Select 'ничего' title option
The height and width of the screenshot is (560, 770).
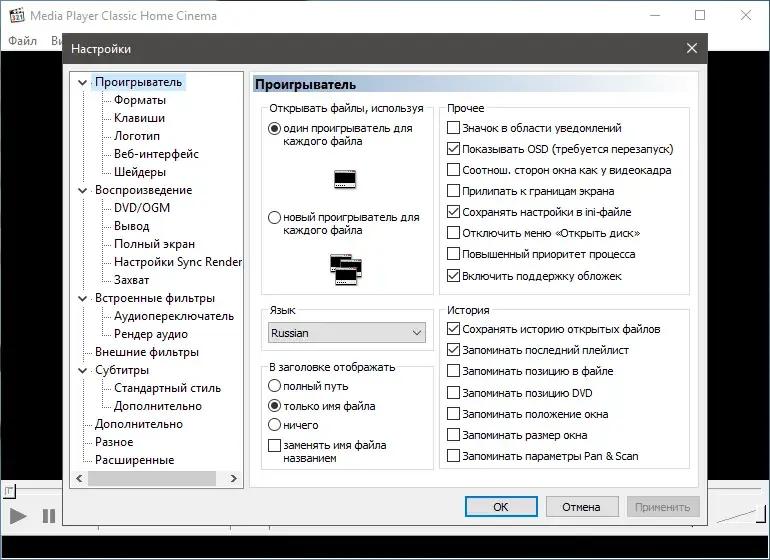(x=275, y=424)
